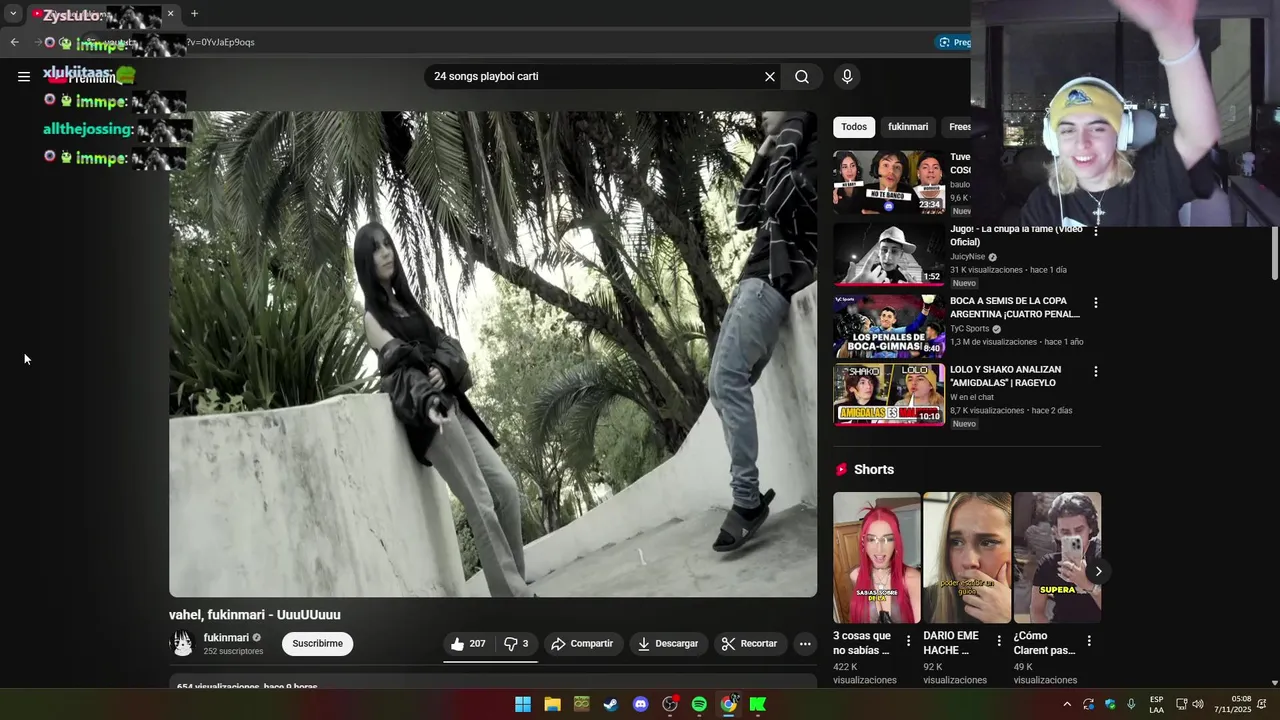Open the Windows Start menu
1280x720 pixels.
coord(523,704)
